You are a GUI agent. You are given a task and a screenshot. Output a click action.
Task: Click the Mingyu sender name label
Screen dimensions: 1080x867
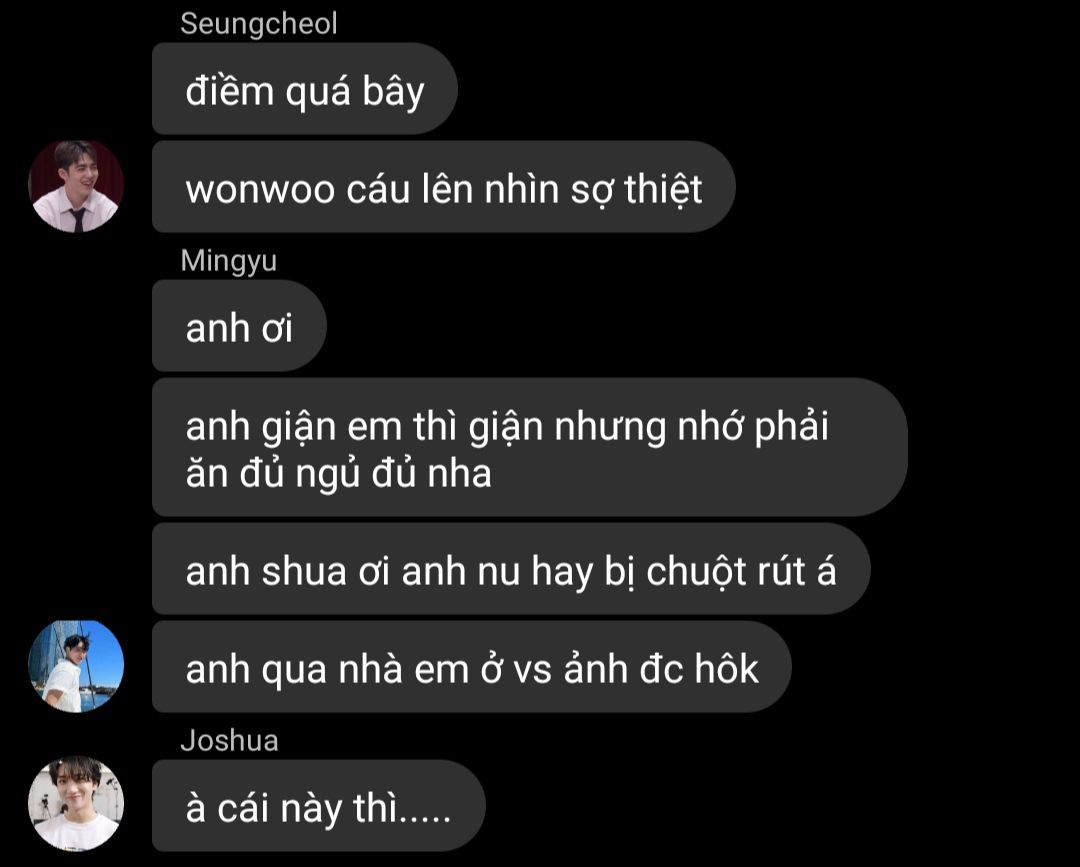click(x=228, y=261)
